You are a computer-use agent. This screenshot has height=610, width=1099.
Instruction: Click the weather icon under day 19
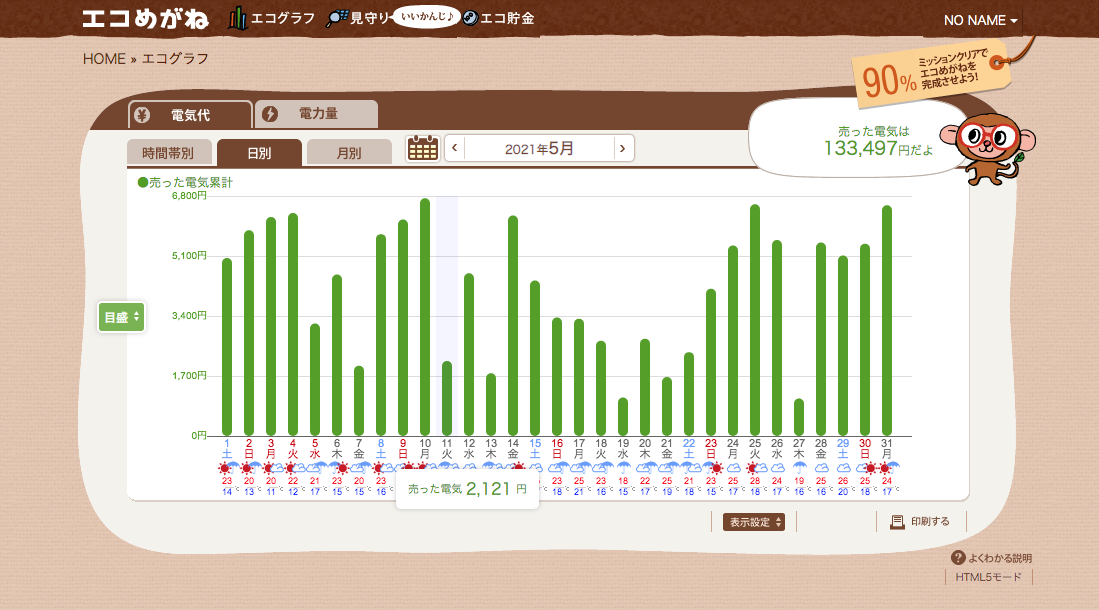[x=623, y=468]
